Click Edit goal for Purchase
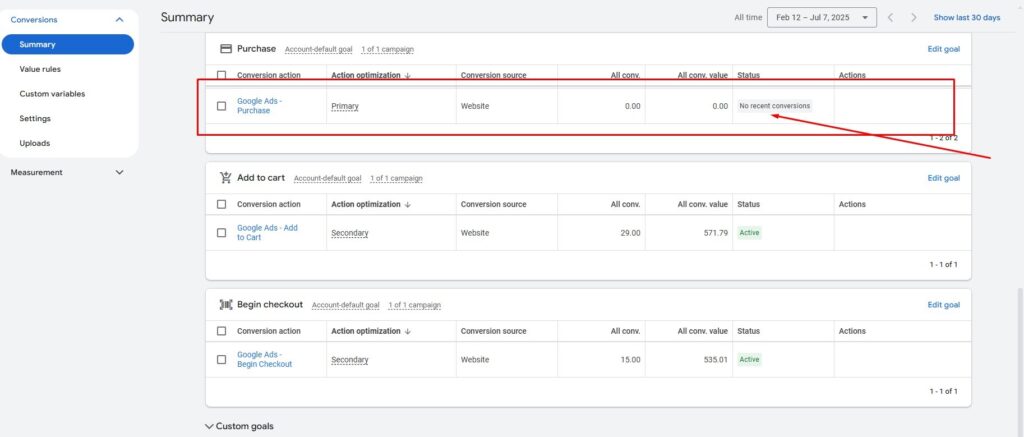This screenshot has width=1024, height=437. pos(943,49)
